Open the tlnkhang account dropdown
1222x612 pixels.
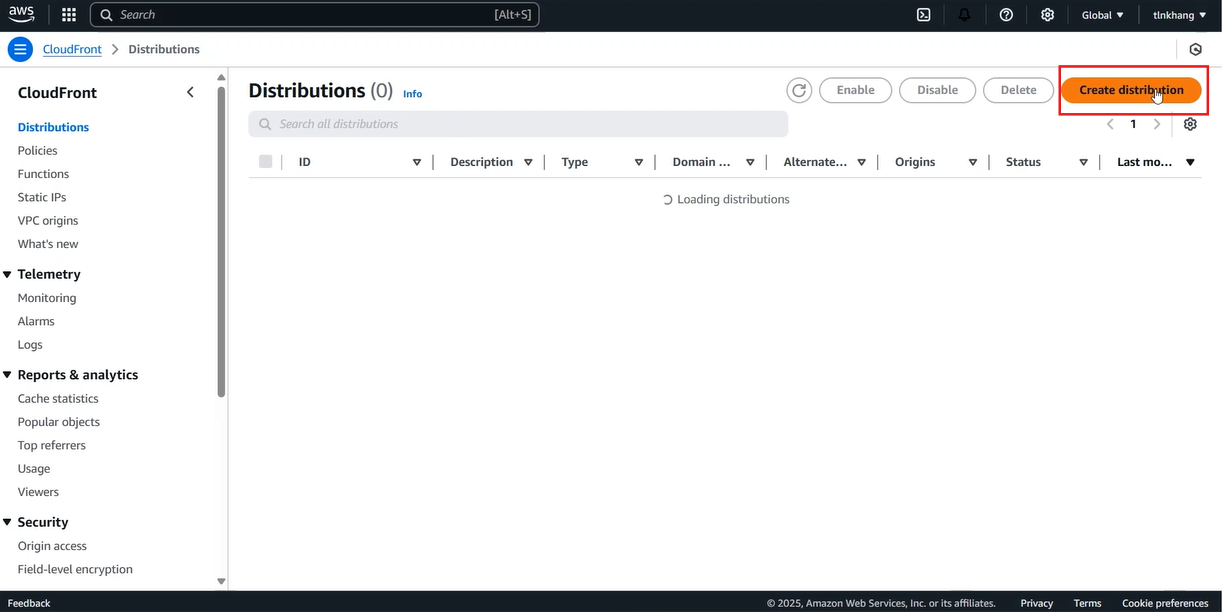[x=1179, y=15]
